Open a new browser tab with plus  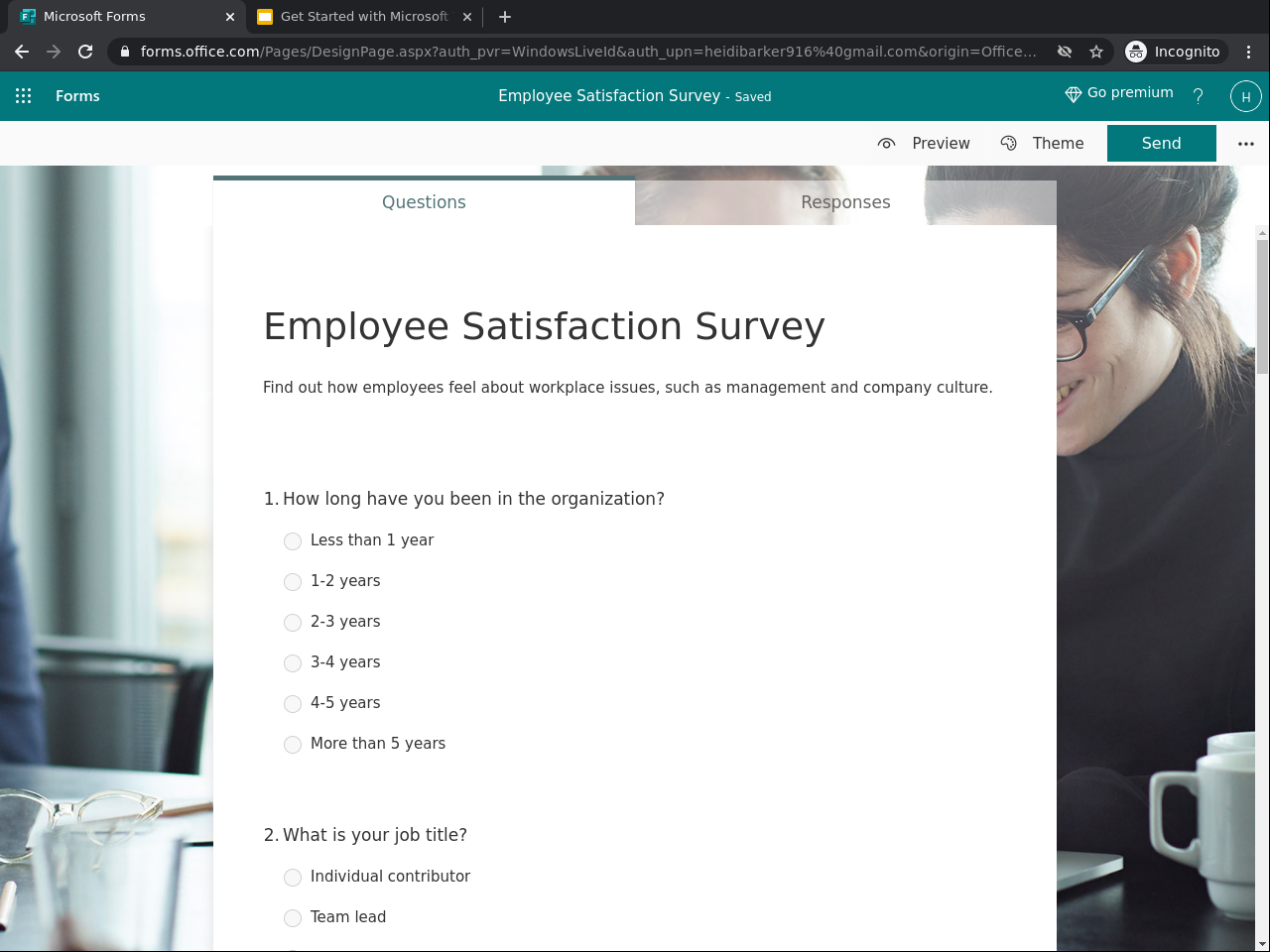pos(505,17)
